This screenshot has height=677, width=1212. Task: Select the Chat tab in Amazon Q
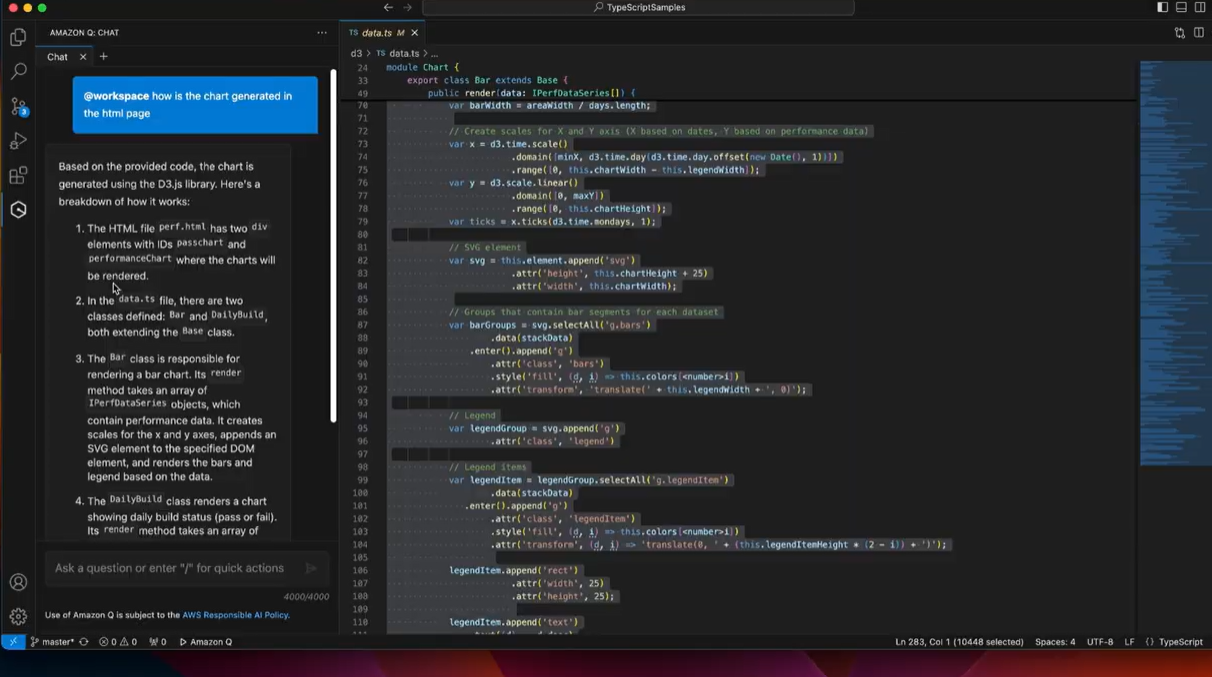click(58, 57)
